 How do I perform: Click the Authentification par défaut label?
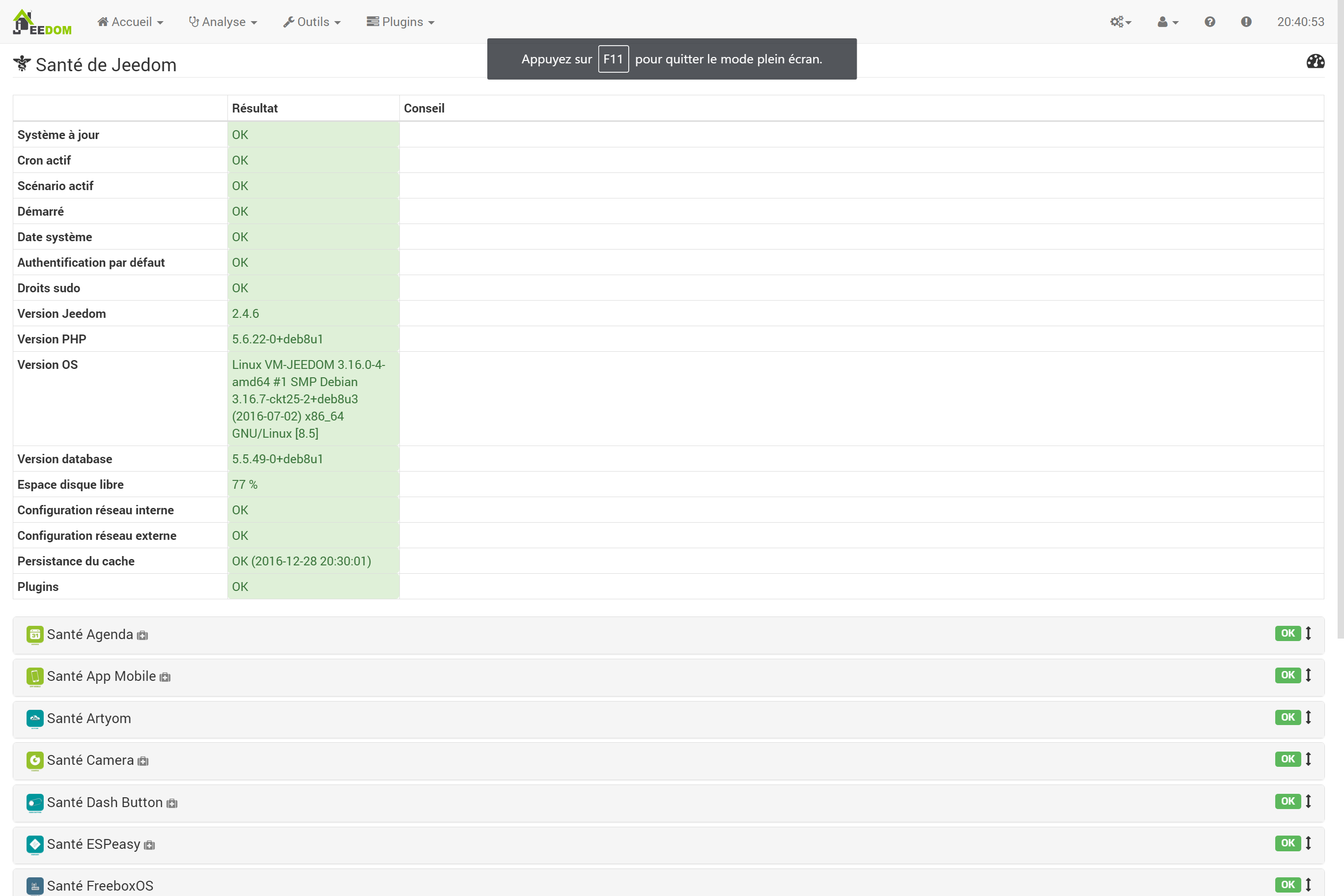(x=91, y=262)
